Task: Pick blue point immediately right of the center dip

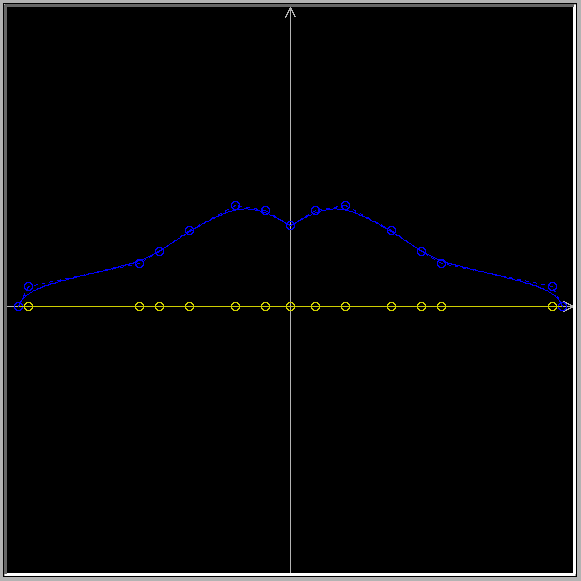Action: (315, 210)
